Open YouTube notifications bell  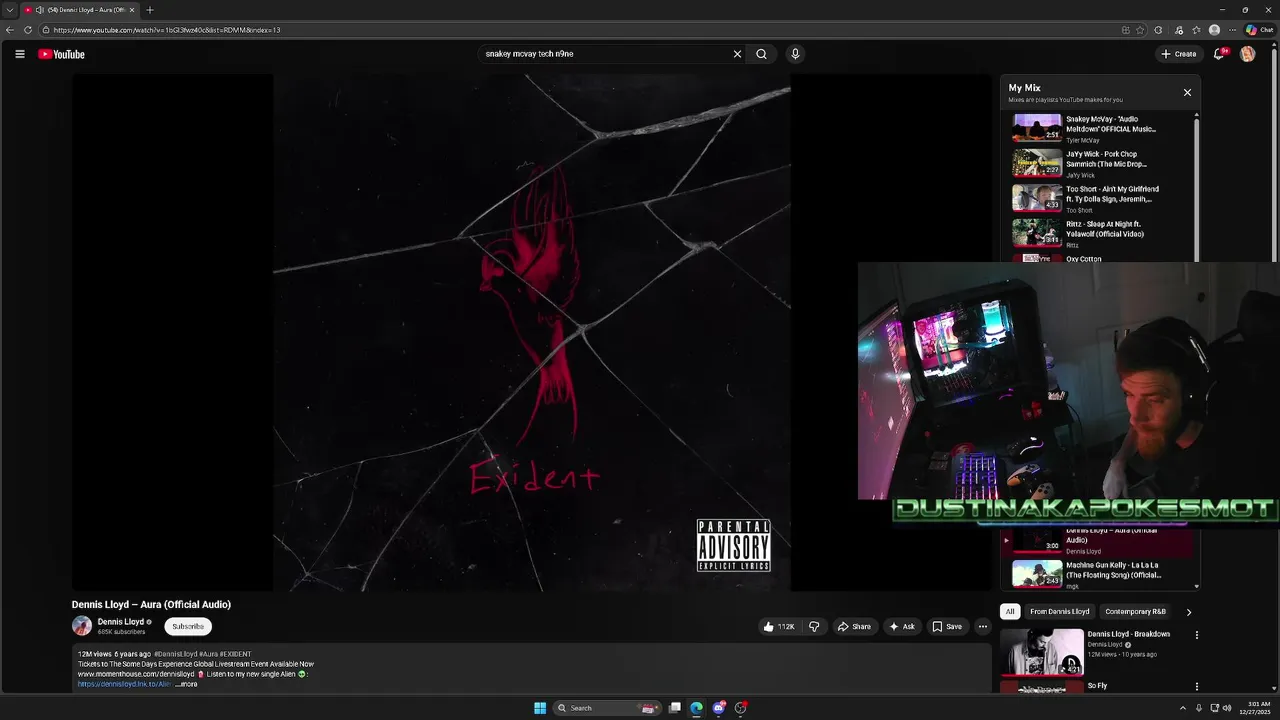pyautogui.click(x=1219, y=54)
